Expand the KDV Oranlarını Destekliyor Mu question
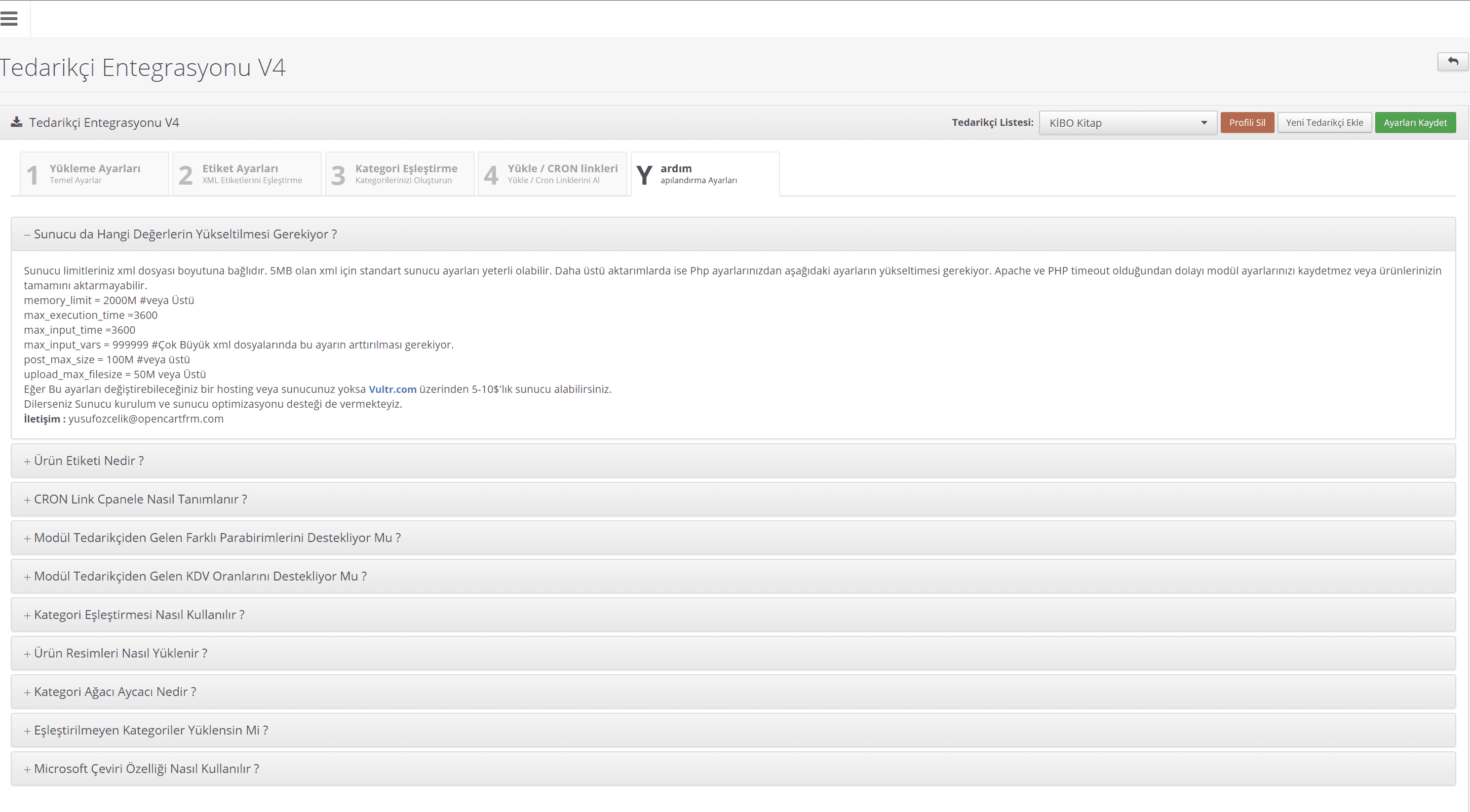 coord(734,577)
